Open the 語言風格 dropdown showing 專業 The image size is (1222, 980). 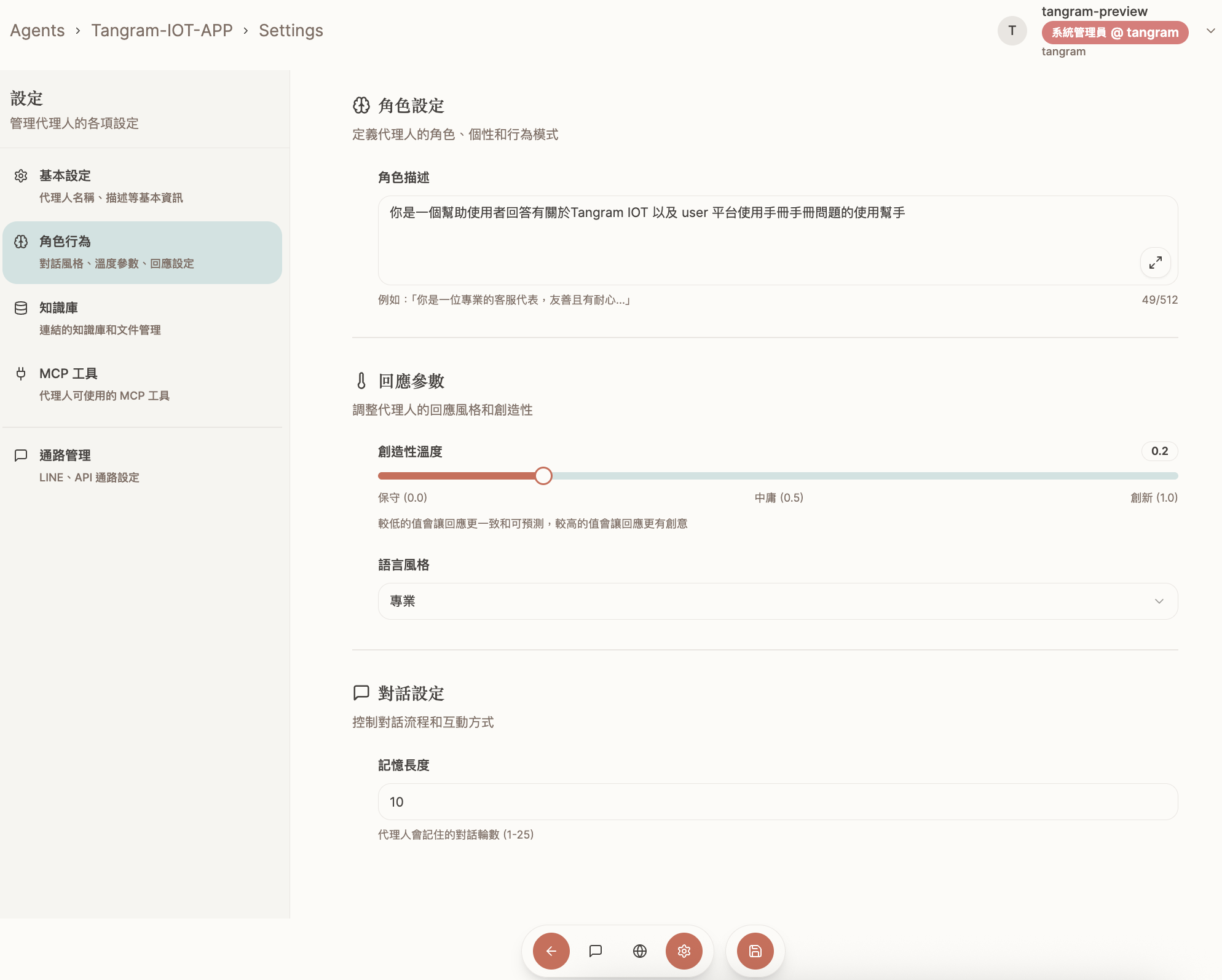tap(777, 601)
